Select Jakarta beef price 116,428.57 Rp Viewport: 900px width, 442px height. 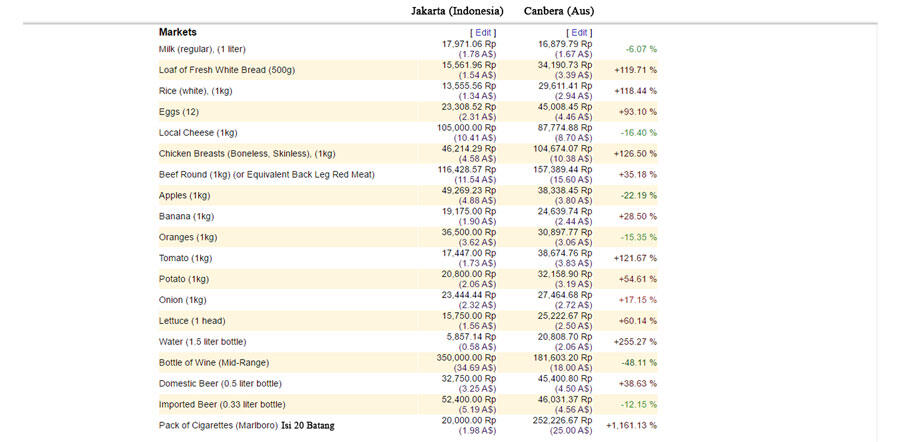[x=467, y=169]
